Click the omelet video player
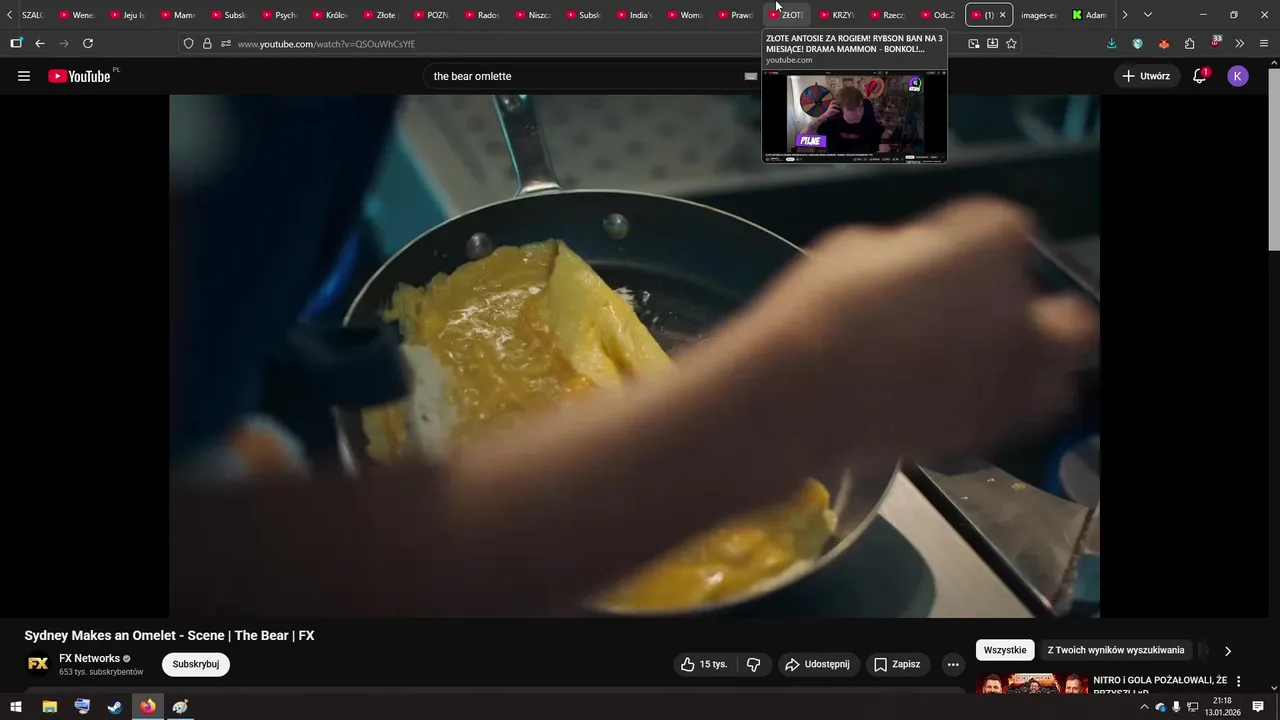Image resolution: width=1280 pixels, height=720 pixels. pyautogui.click(x=634, y=356)
